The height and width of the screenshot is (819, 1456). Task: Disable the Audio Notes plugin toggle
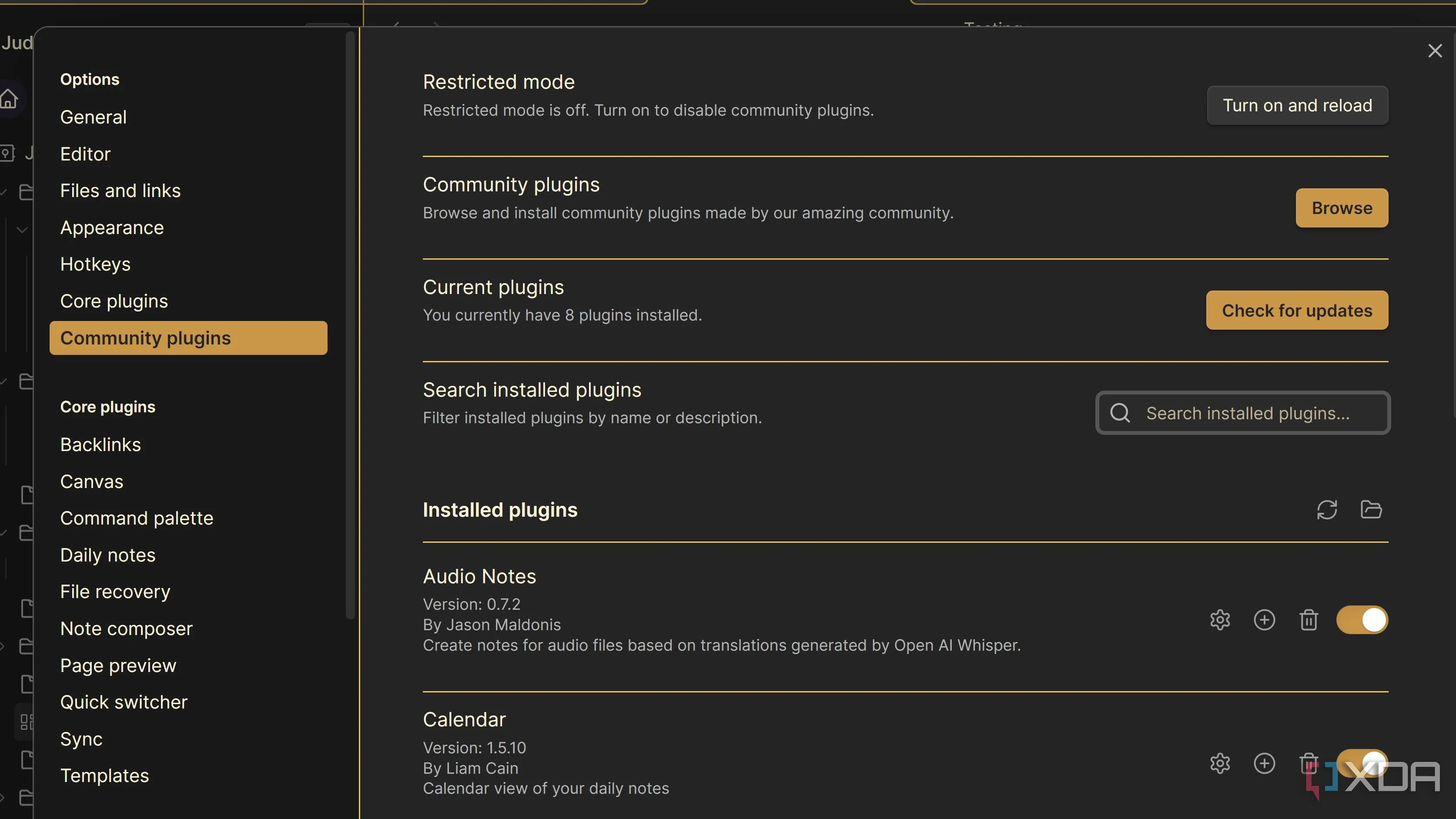point(1362,619)
